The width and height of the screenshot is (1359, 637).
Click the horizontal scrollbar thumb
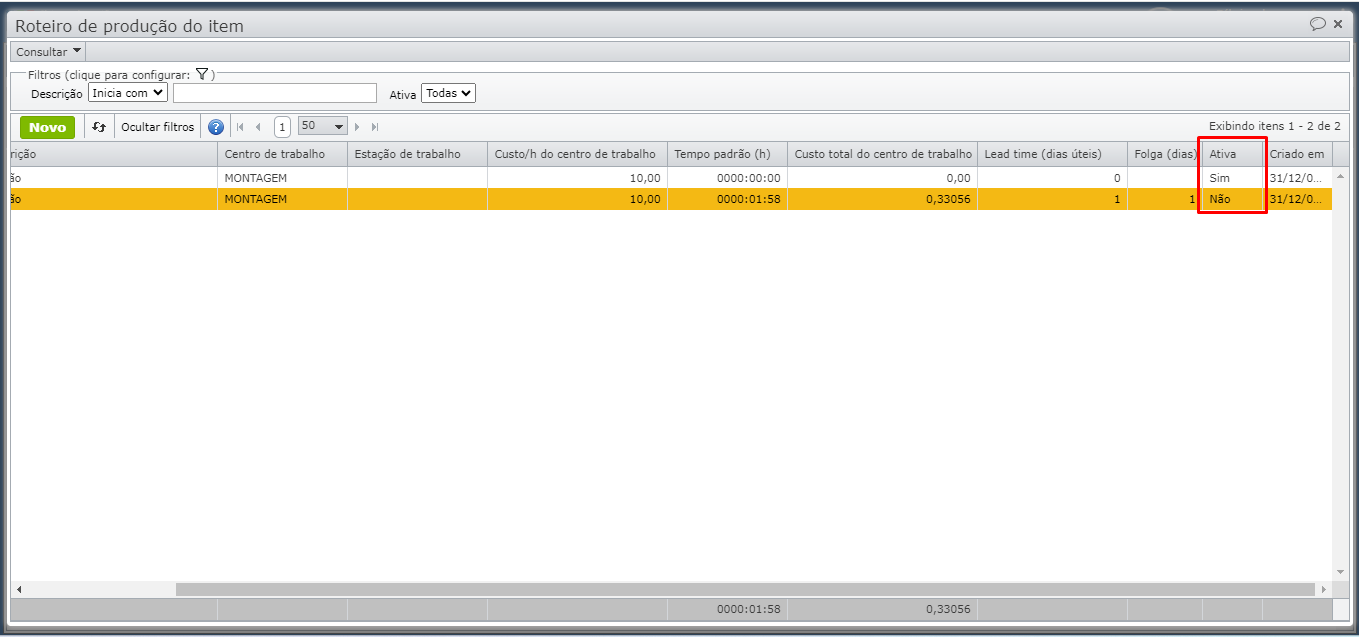click(x=745, y=590)
